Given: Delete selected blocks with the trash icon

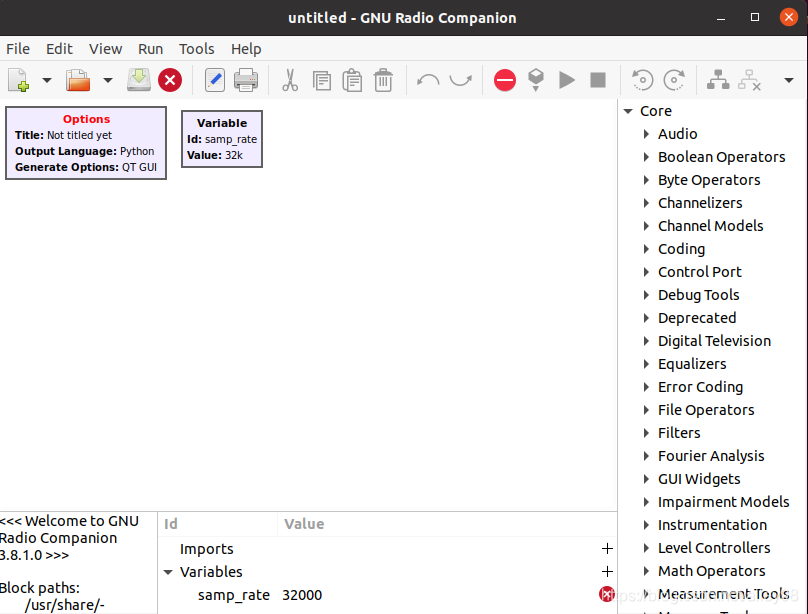Looking at the screenshot, I should 383,80.
